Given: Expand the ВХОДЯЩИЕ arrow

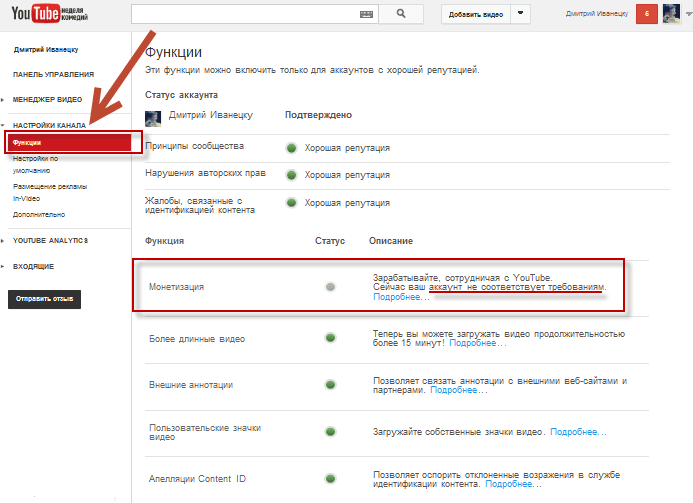Looking at the screenshot, I should [3, 267].
